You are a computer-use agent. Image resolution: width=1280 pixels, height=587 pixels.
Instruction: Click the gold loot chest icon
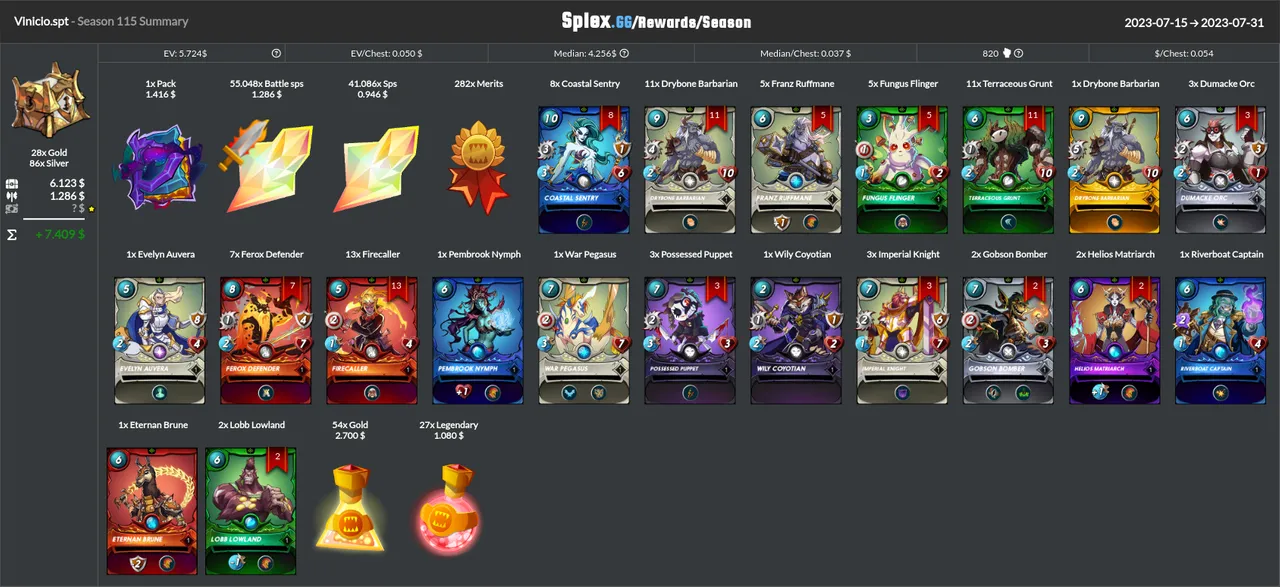48,100
